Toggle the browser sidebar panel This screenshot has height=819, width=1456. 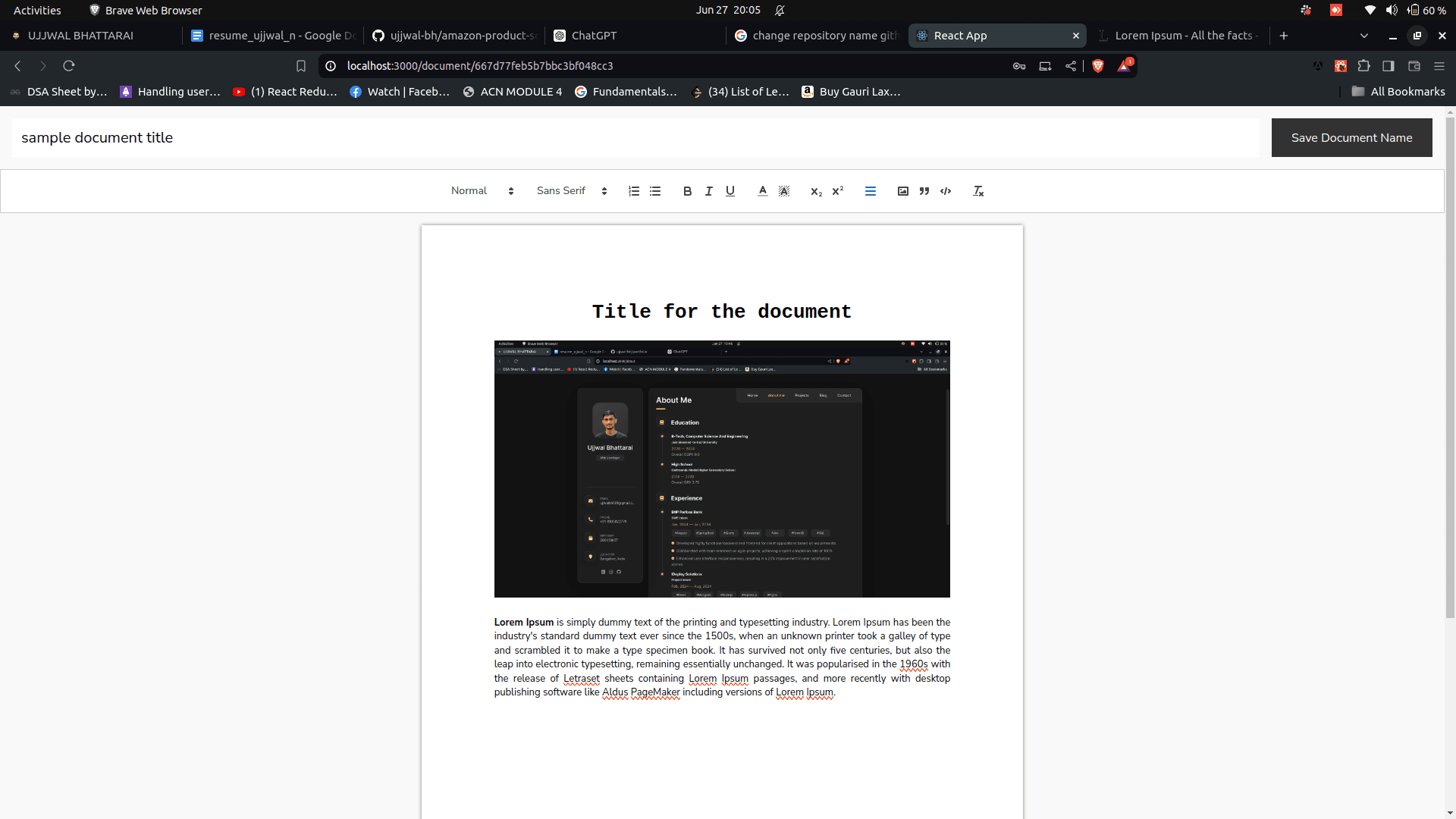[x=1389, y=66]
